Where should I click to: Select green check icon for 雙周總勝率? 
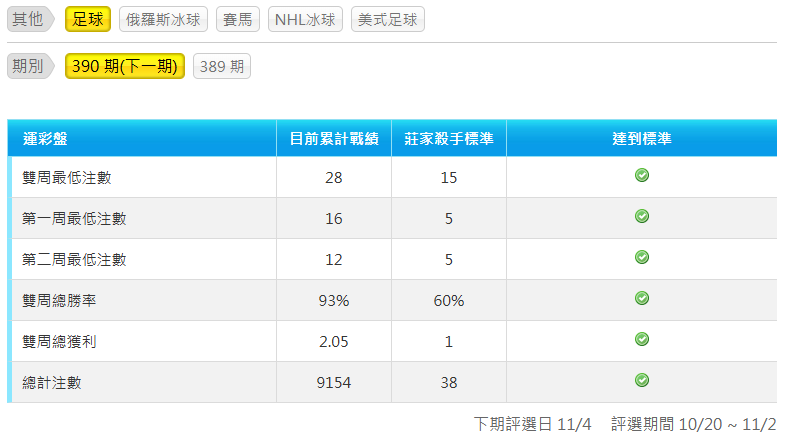coord(642,298)
